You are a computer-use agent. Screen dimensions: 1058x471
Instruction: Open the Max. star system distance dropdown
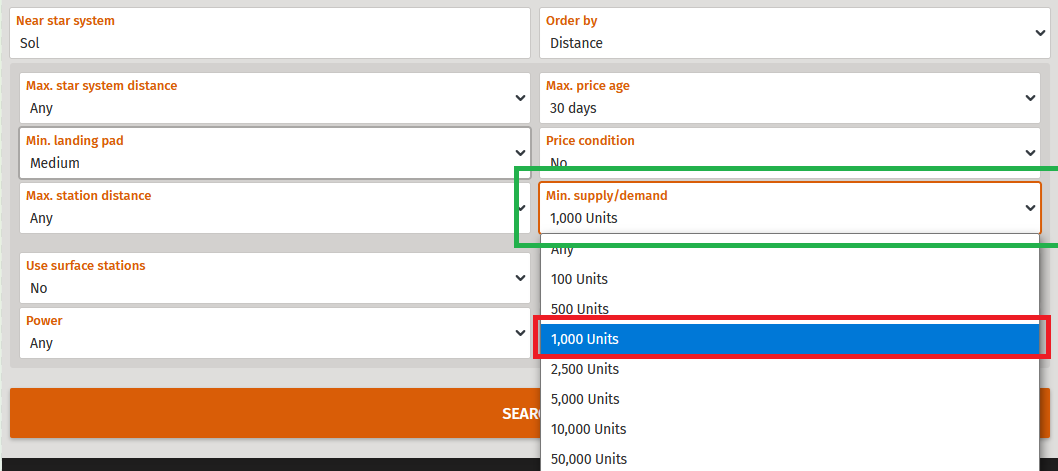pos(275,98)
